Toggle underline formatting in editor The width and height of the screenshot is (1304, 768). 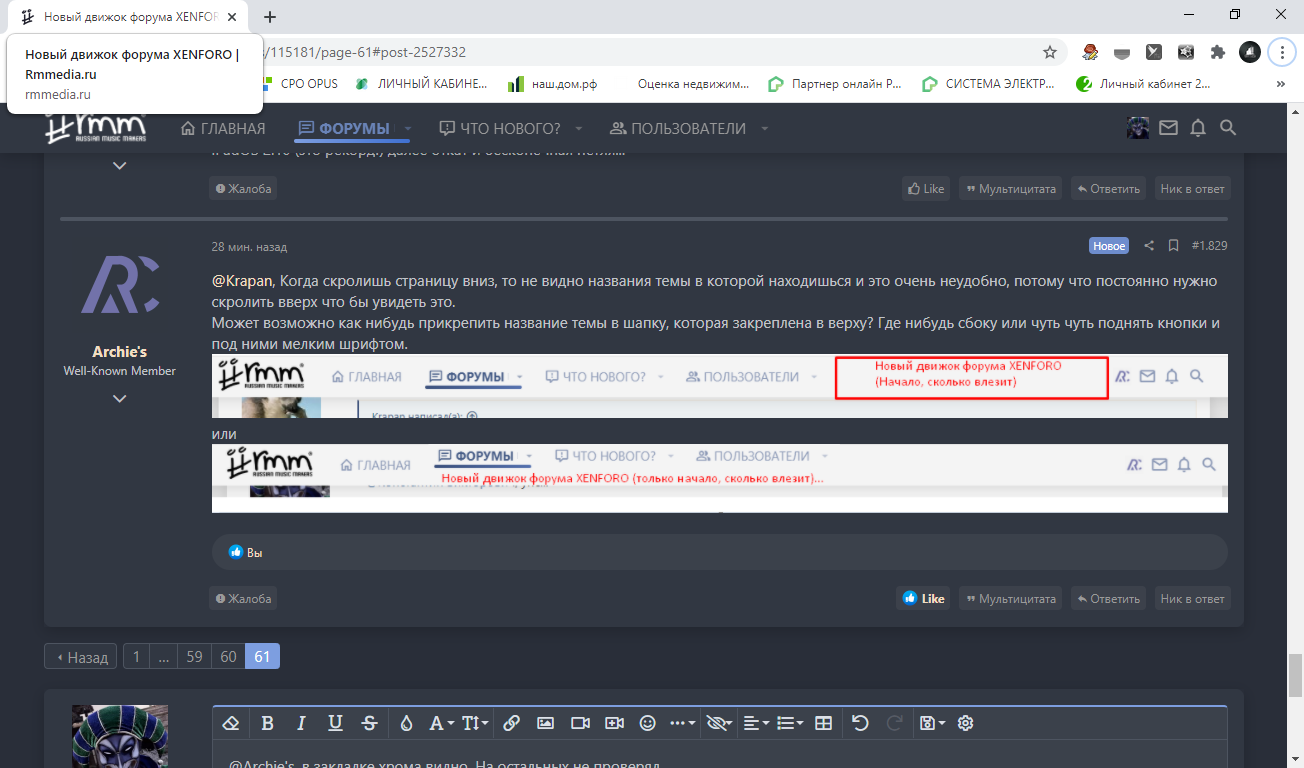pos(335,723)
